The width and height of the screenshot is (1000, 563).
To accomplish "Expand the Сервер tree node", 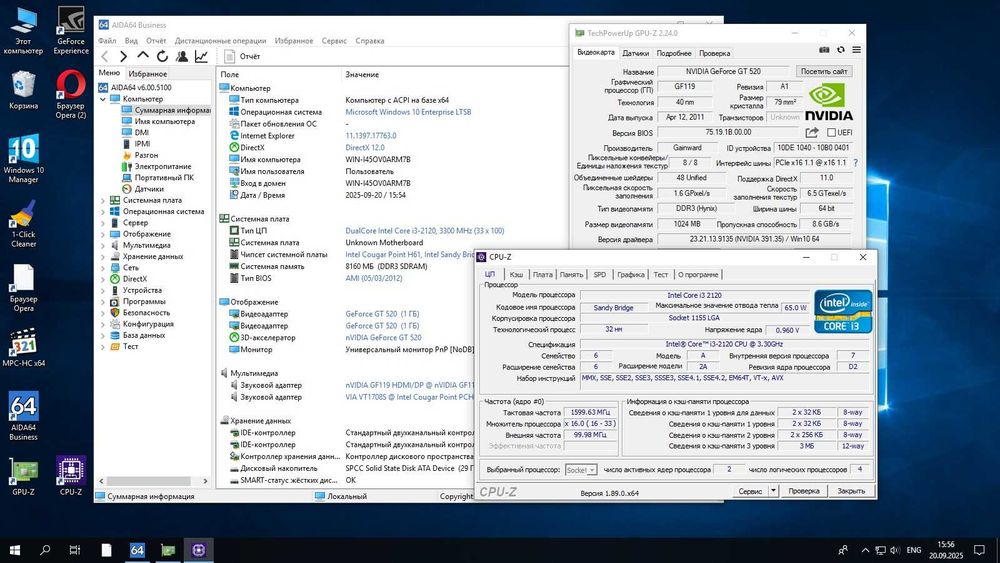I will (103, 223).
